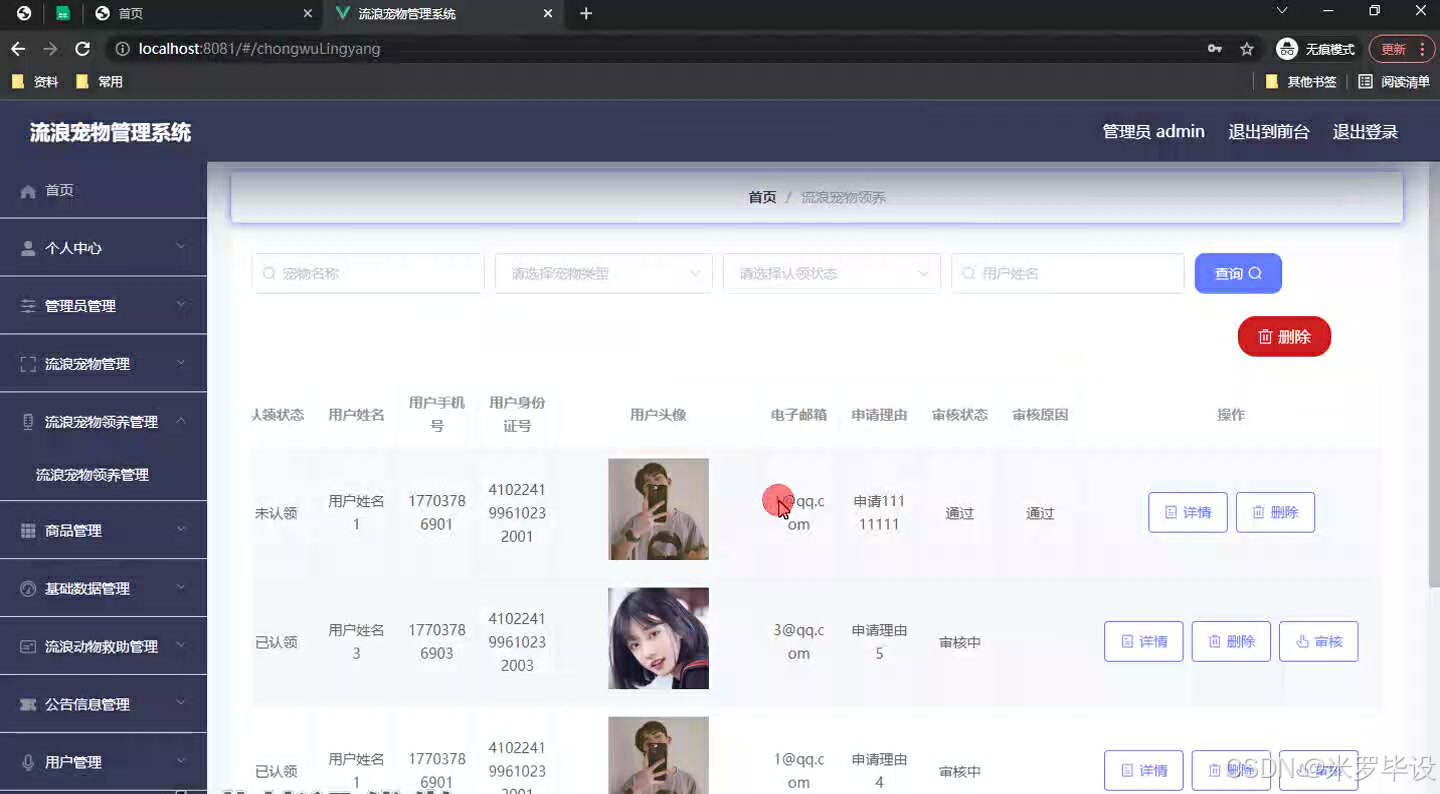Click the avatar photo in the 未认领 row
Viewport: 1440px width, 794px height.
pos(658,509)
